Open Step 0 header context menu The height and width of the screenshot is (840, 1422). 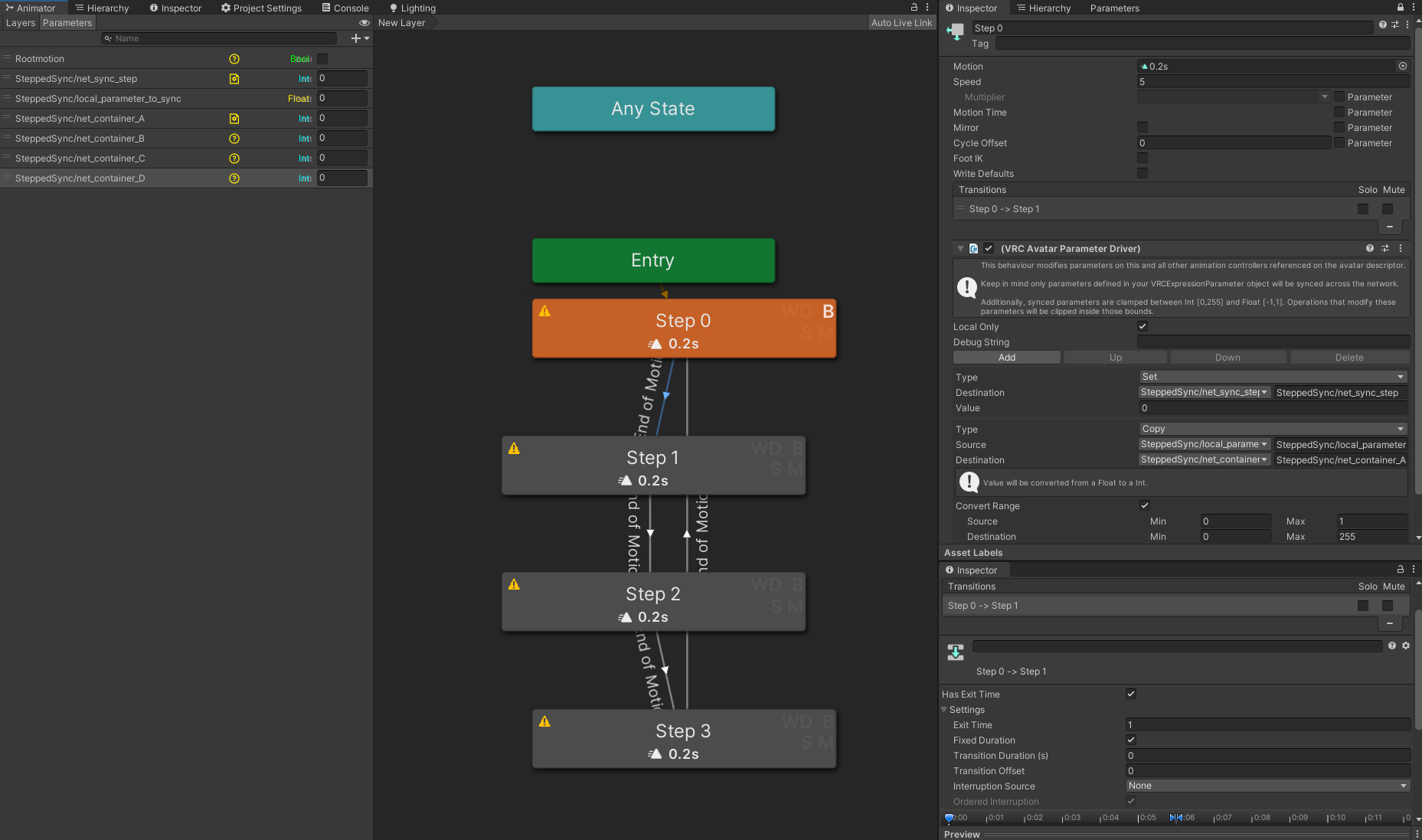pyautogui.click(x=1407, y=25)
